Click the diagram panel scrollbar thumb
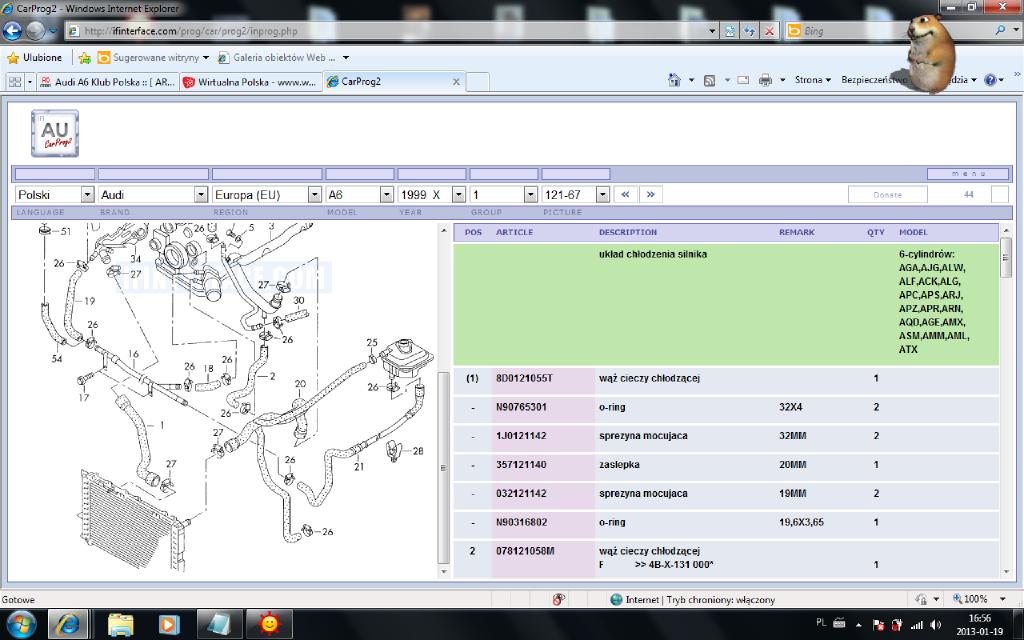Screen dimensions: 1024x640 coord(443,467)
